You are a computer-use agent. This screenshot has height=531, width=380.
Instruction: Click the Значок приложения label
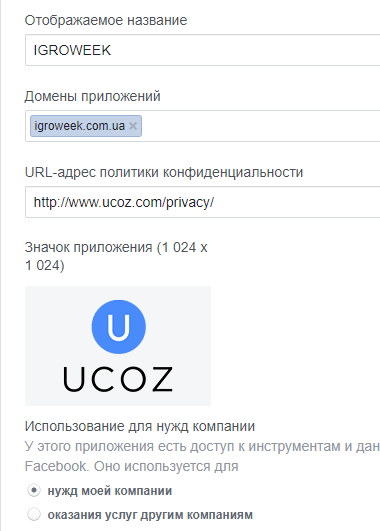(116, 256)
